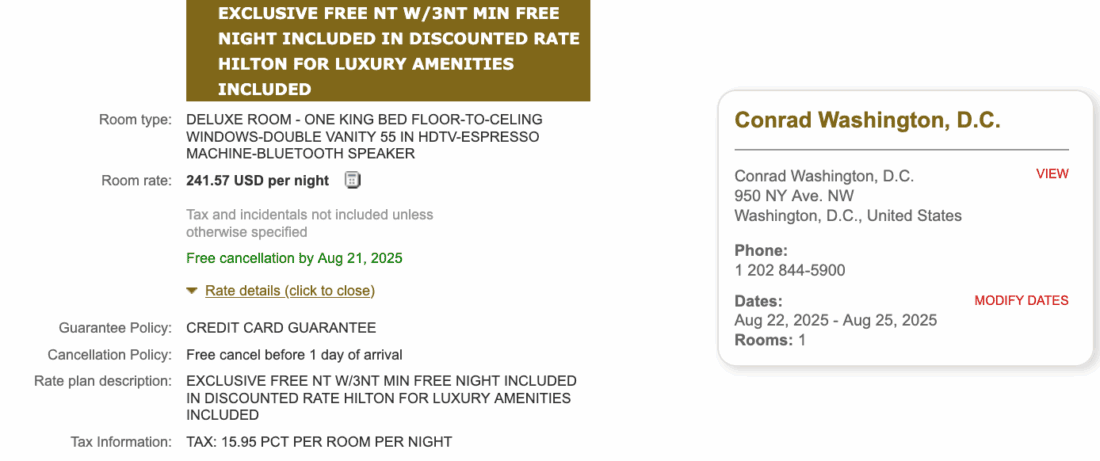This screenshot has height=461, width=1100.
Task: Click the green free cancellation notice
Action: (x=294, y=258)
